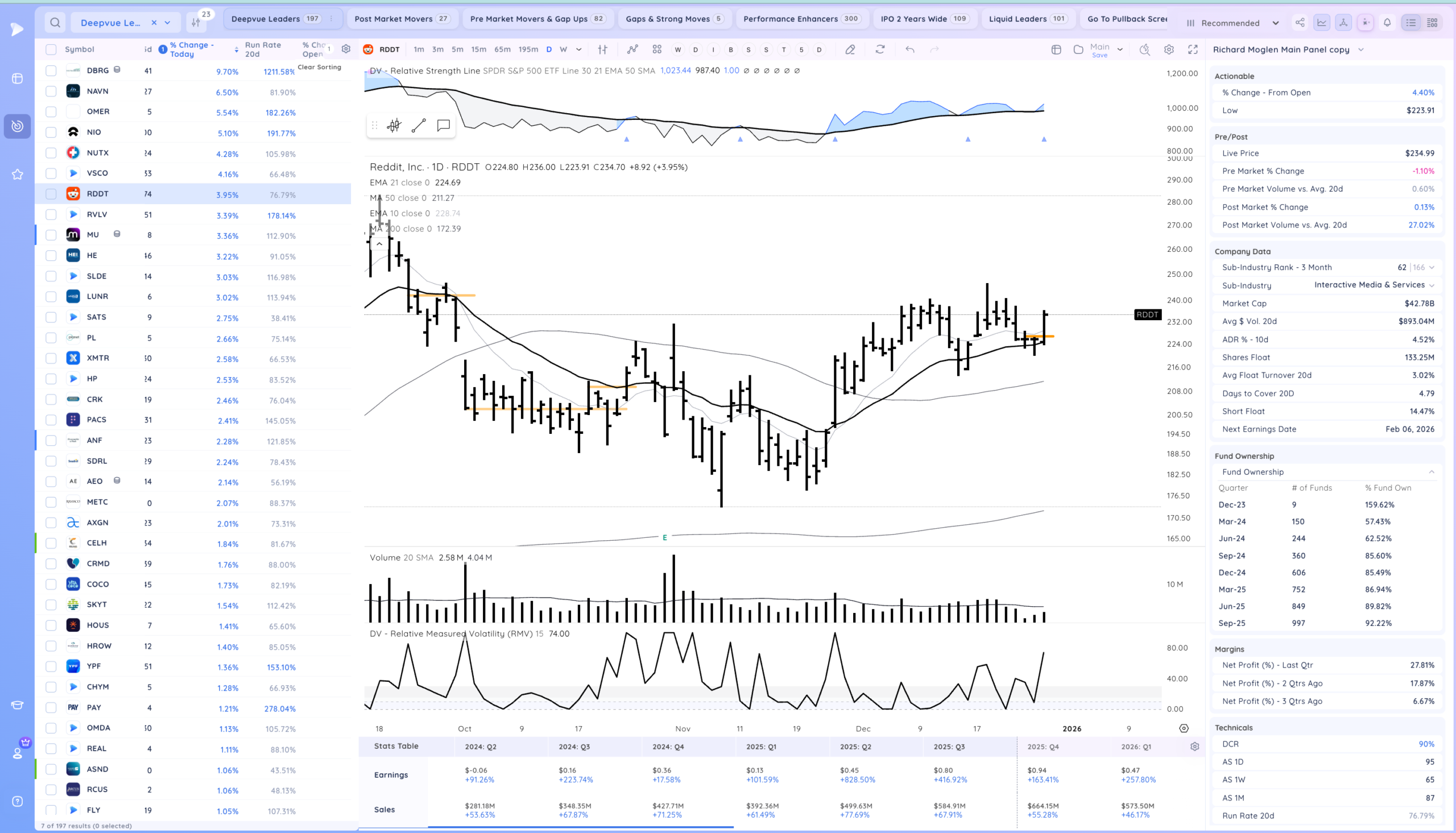
Task: Select the 65m timeframe button
Action: pyautogui.click(x=502, y=50)
